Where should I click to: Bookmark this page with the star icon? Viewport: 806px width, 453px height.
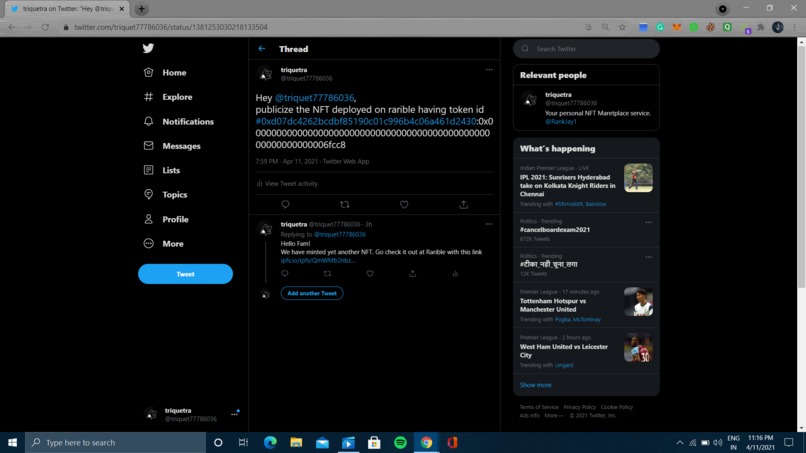pos(622,27)
